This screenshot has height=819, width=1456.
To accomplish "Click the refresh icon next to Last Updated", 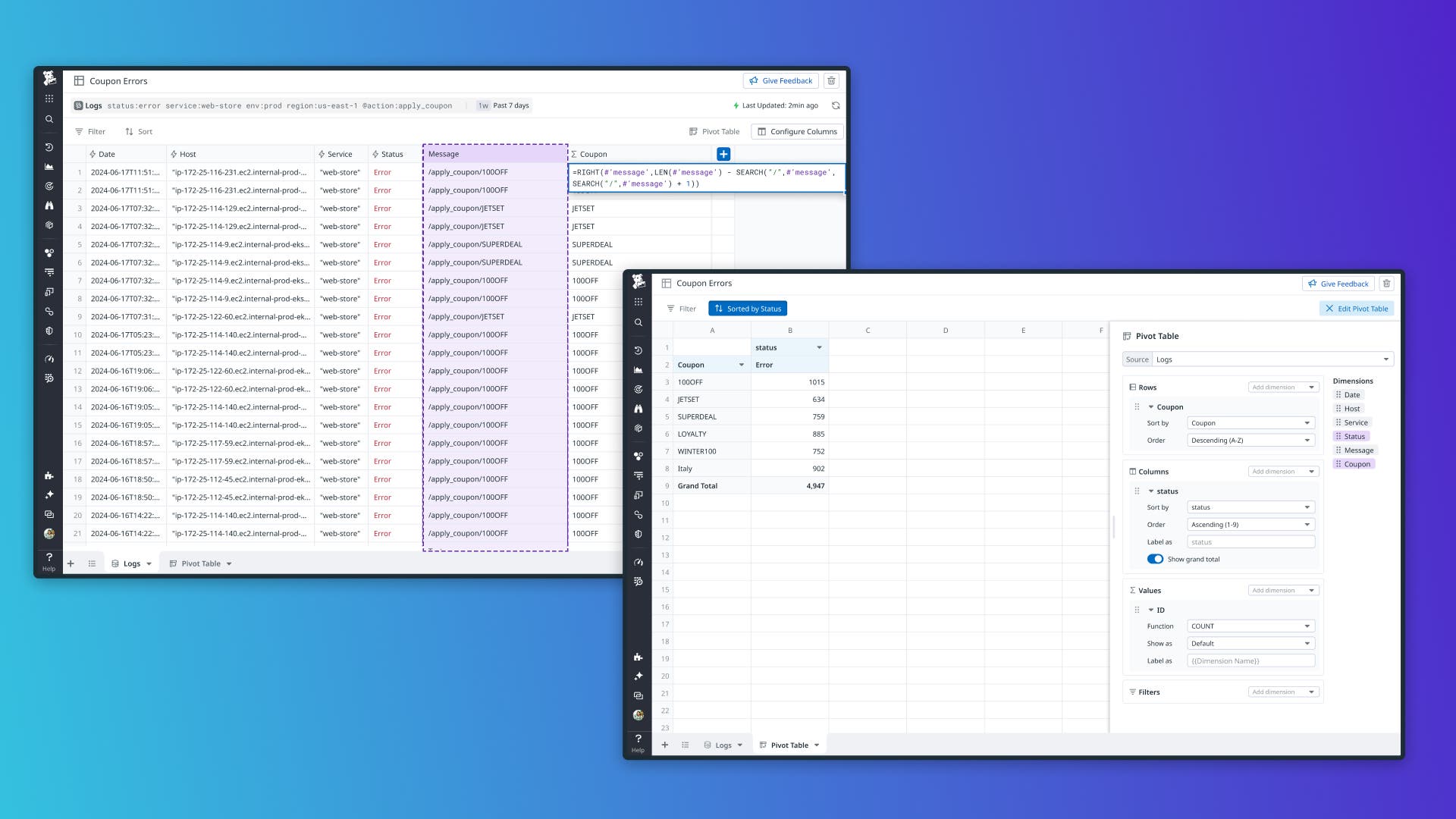I will tap(836, 105).
